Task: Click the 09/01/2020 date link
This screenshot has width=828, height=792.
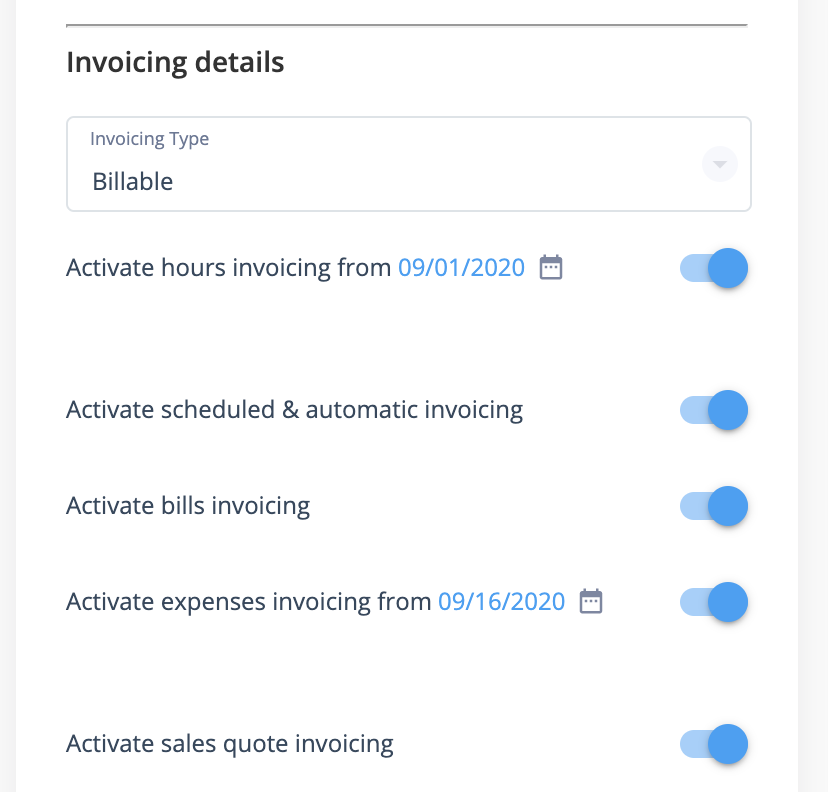Action: point(462,268)
